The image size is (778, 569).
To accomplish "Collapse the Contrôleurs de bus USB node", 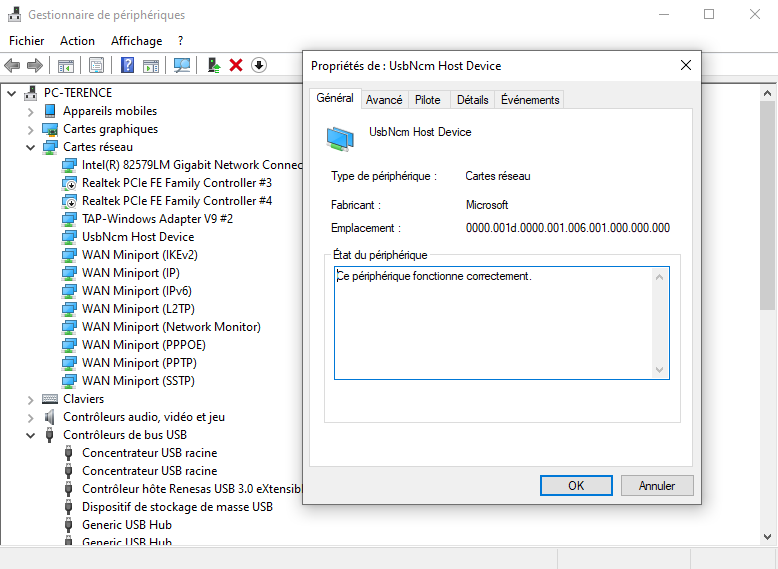I will pos(31,435).
